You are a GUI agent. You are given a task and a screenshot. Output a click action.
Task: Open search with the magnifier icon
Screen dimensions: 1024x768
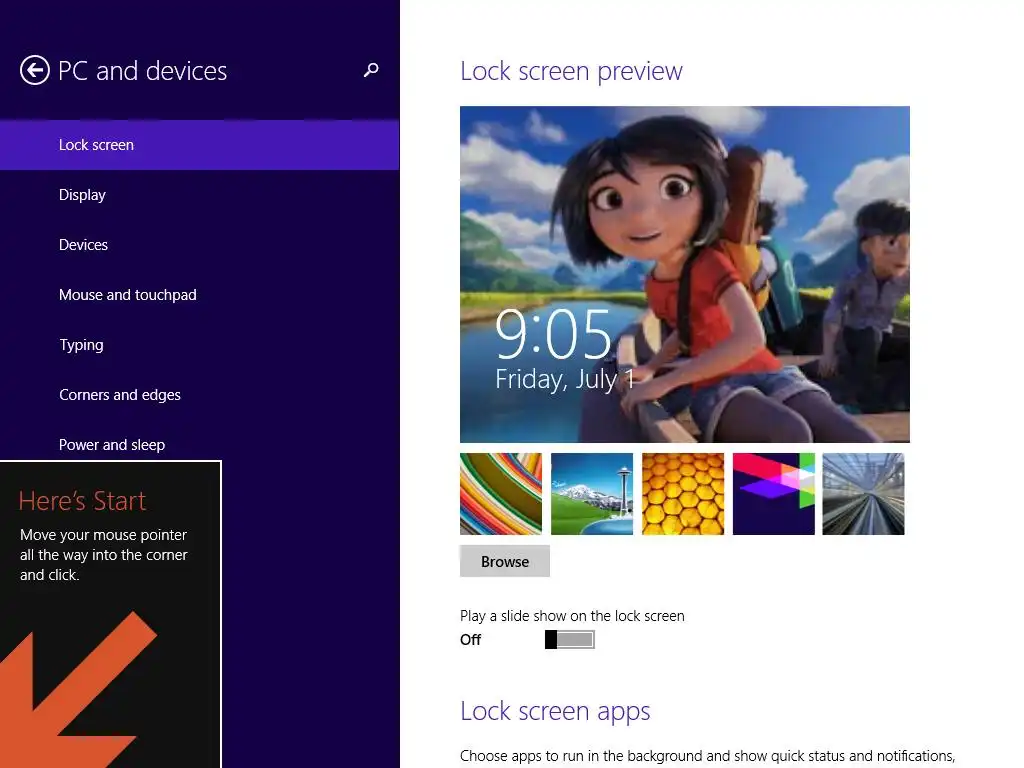click(371, 70)
